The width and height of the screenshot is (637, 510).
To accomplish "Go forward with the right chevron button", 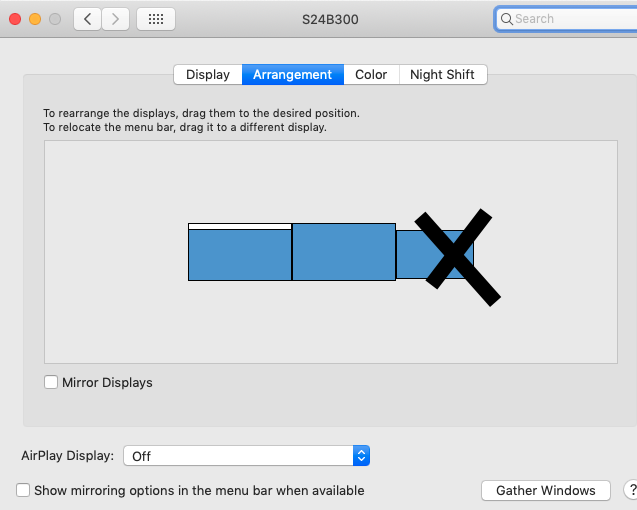I will [x=115, y=19].
